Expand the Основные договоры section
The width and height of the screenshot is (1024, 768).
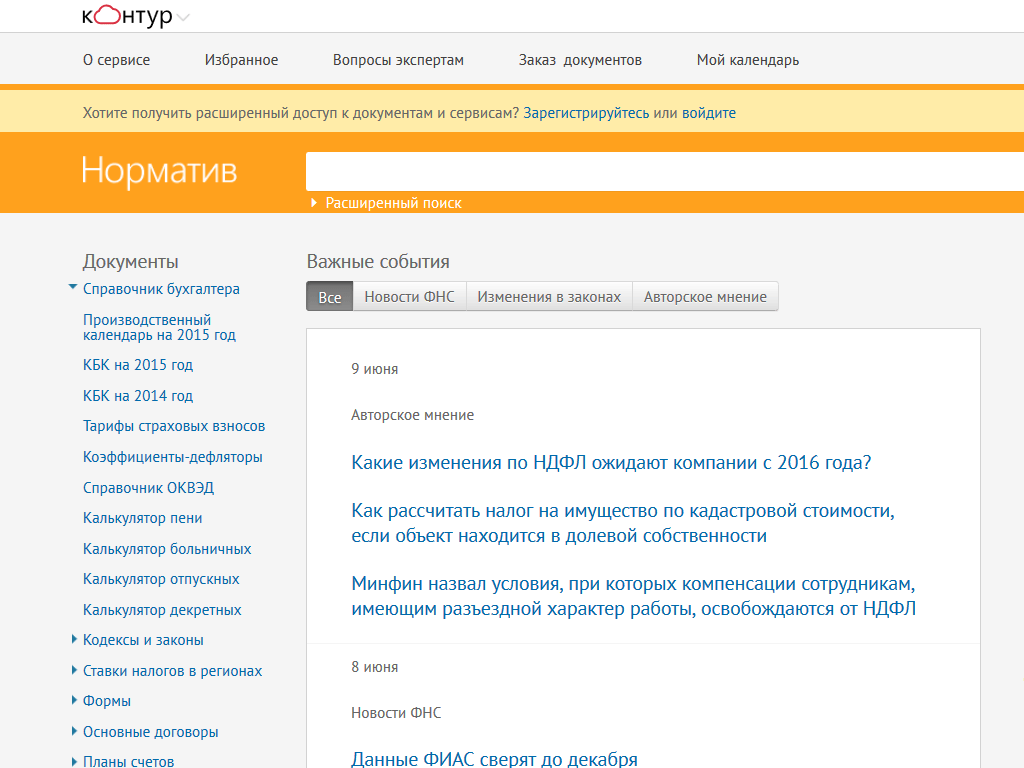tap(74, 731)
